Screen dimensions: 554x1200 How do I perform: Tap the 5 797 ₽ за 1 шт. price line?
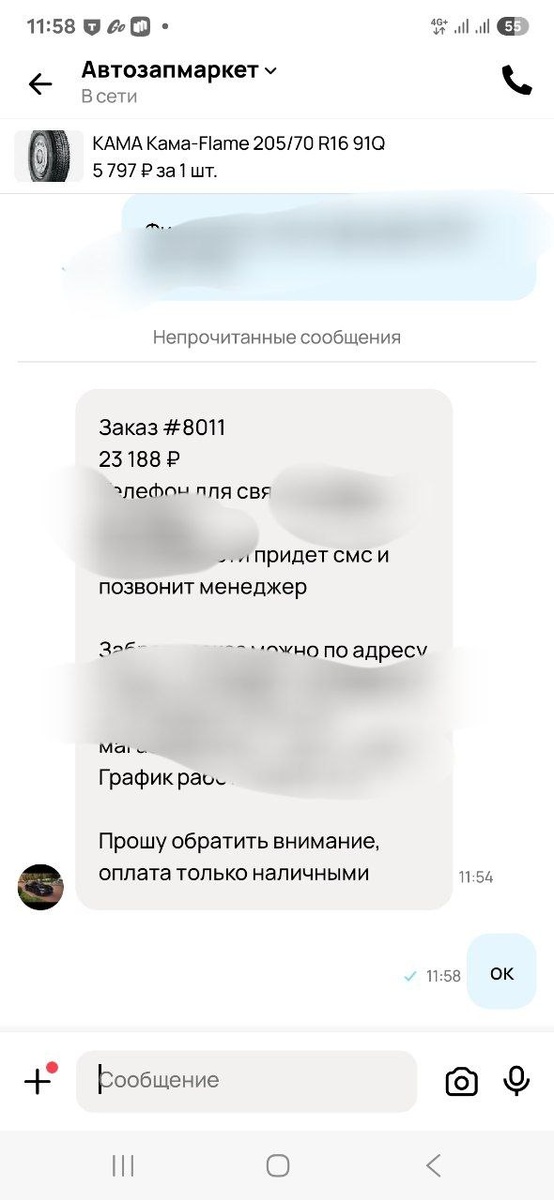(x=155, y=171)
